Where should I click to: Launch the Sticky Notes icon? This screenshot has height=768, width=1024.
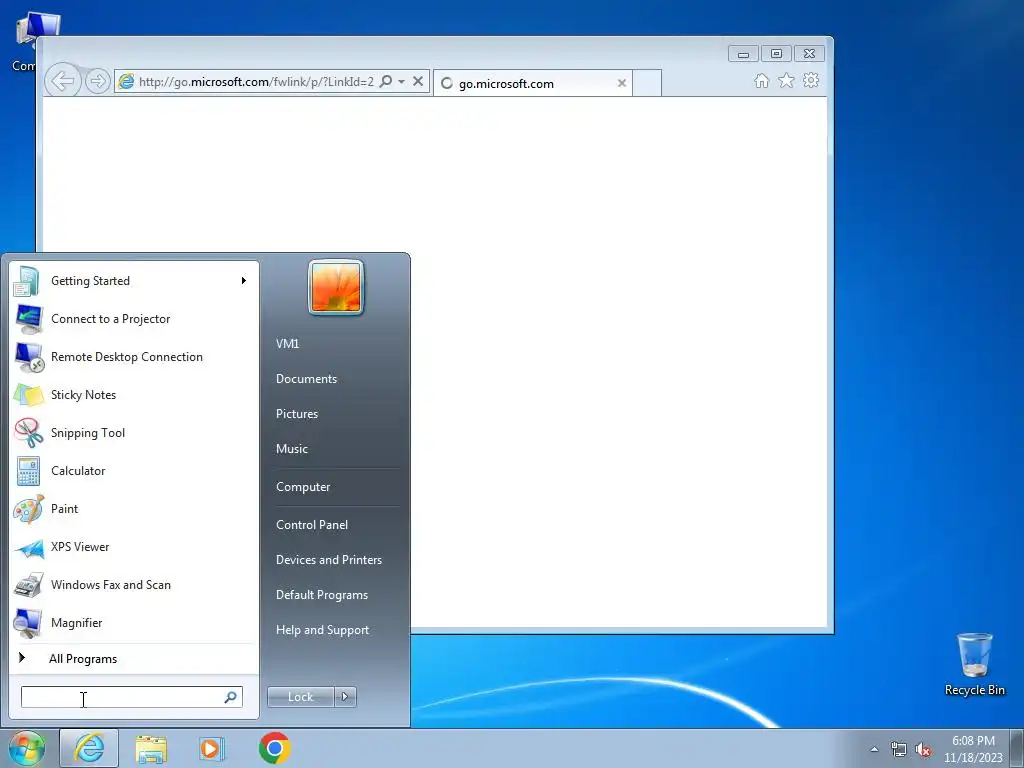click(x=28, y=395)
